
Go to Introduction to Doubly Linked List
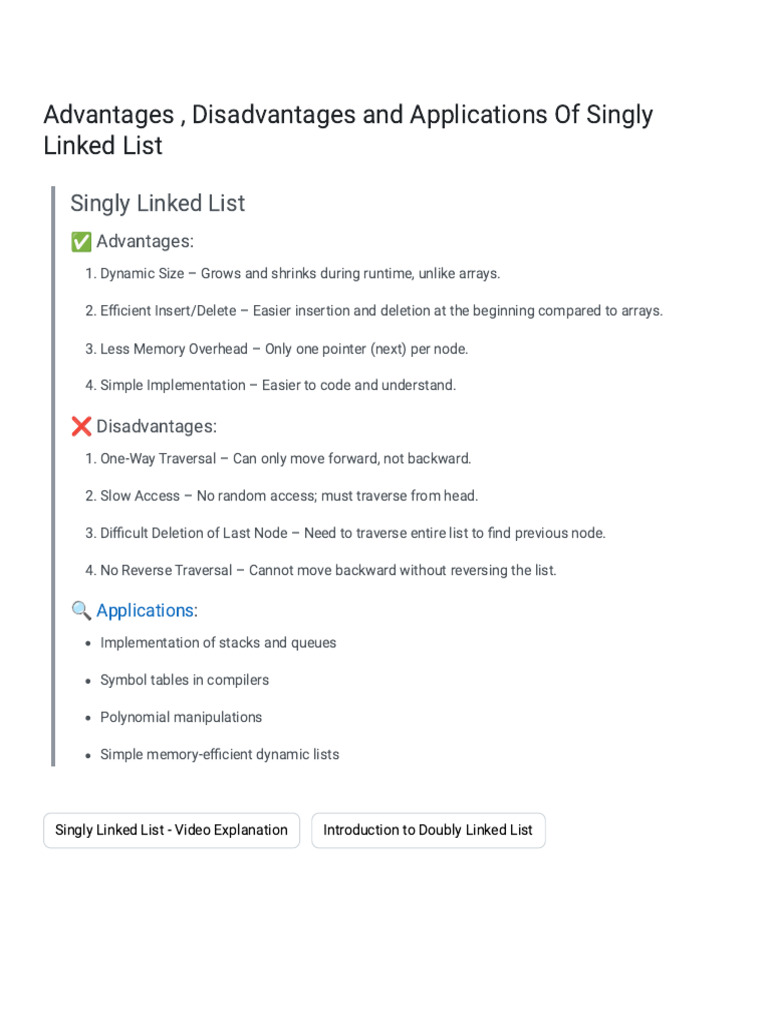click(x=428, y=830)
